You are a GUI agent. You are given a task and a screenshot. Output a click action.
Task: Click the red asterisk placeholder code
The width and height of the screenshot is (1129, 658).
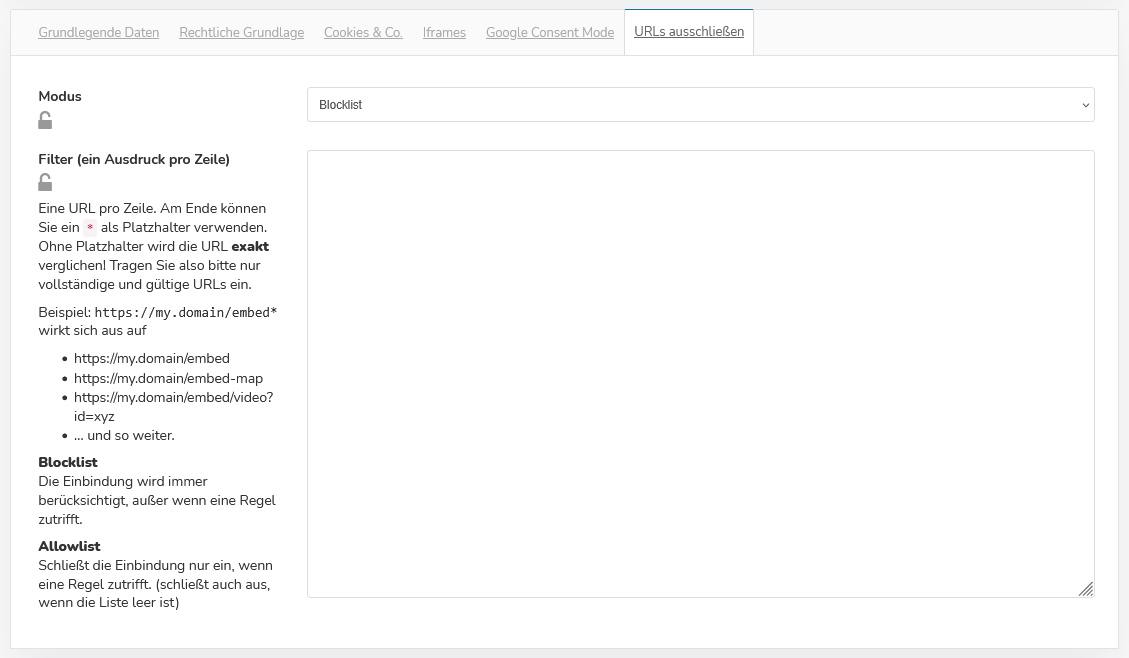[x=91, y=228]
